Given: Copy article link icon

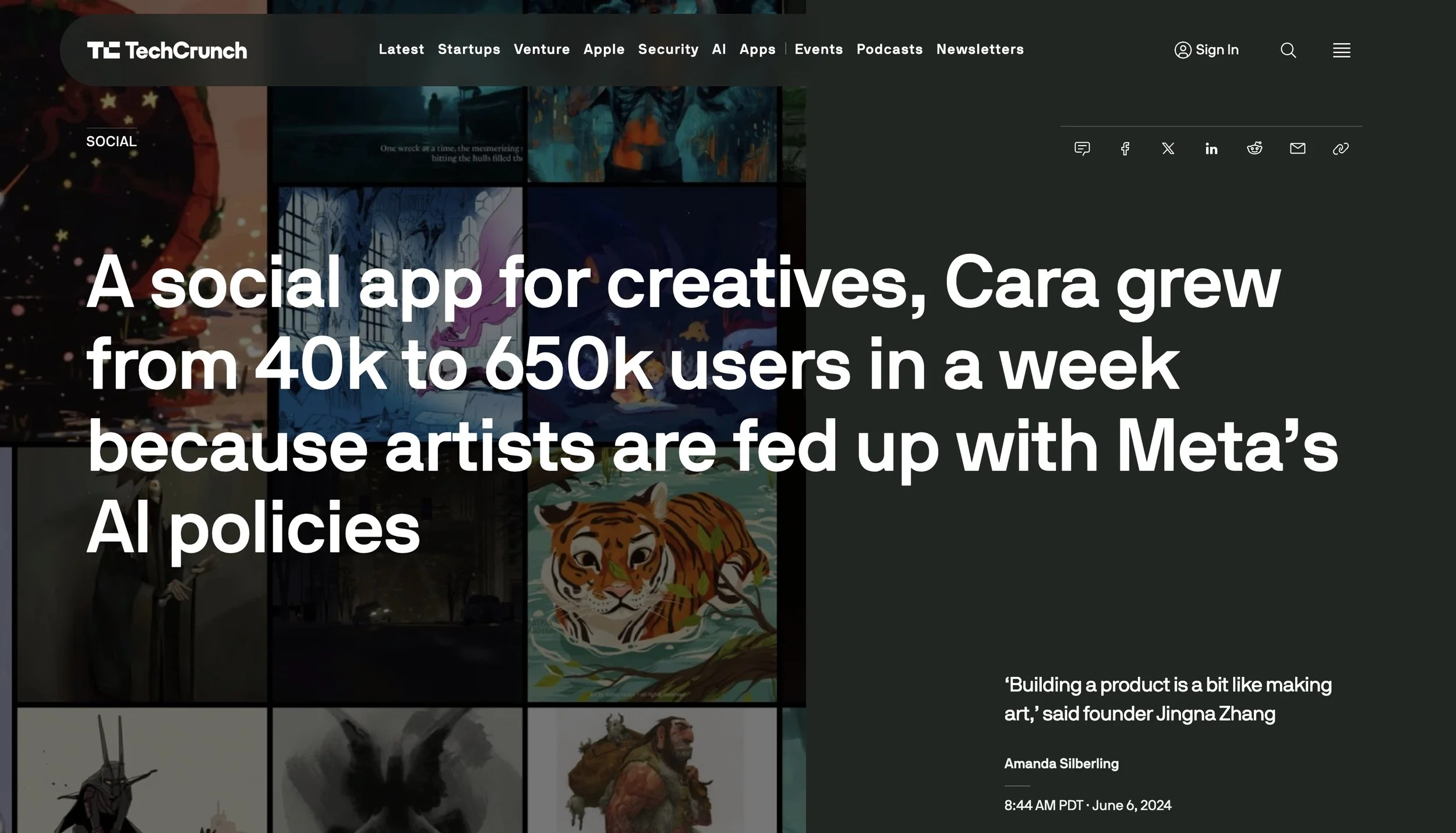Looking at the screenshot, I should 1341,149.
